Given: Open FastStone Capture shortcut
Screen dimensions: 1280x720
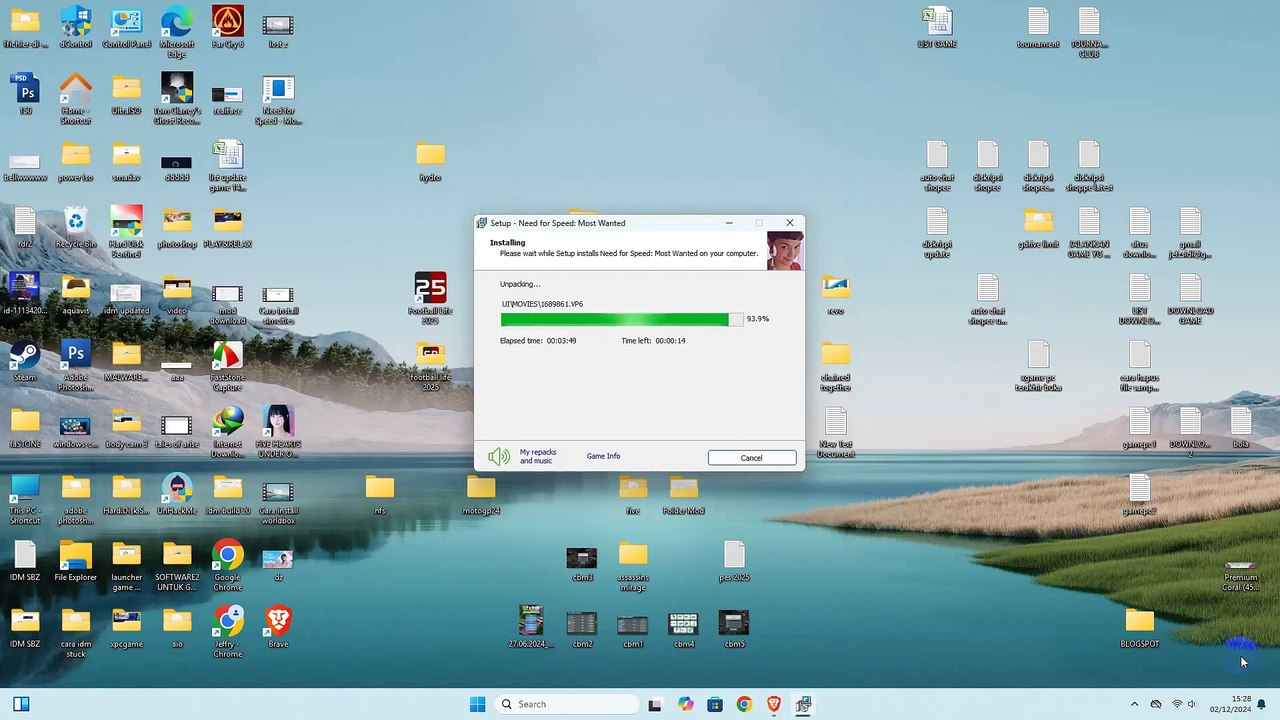Looking at the screenshot, I should 227,365.
